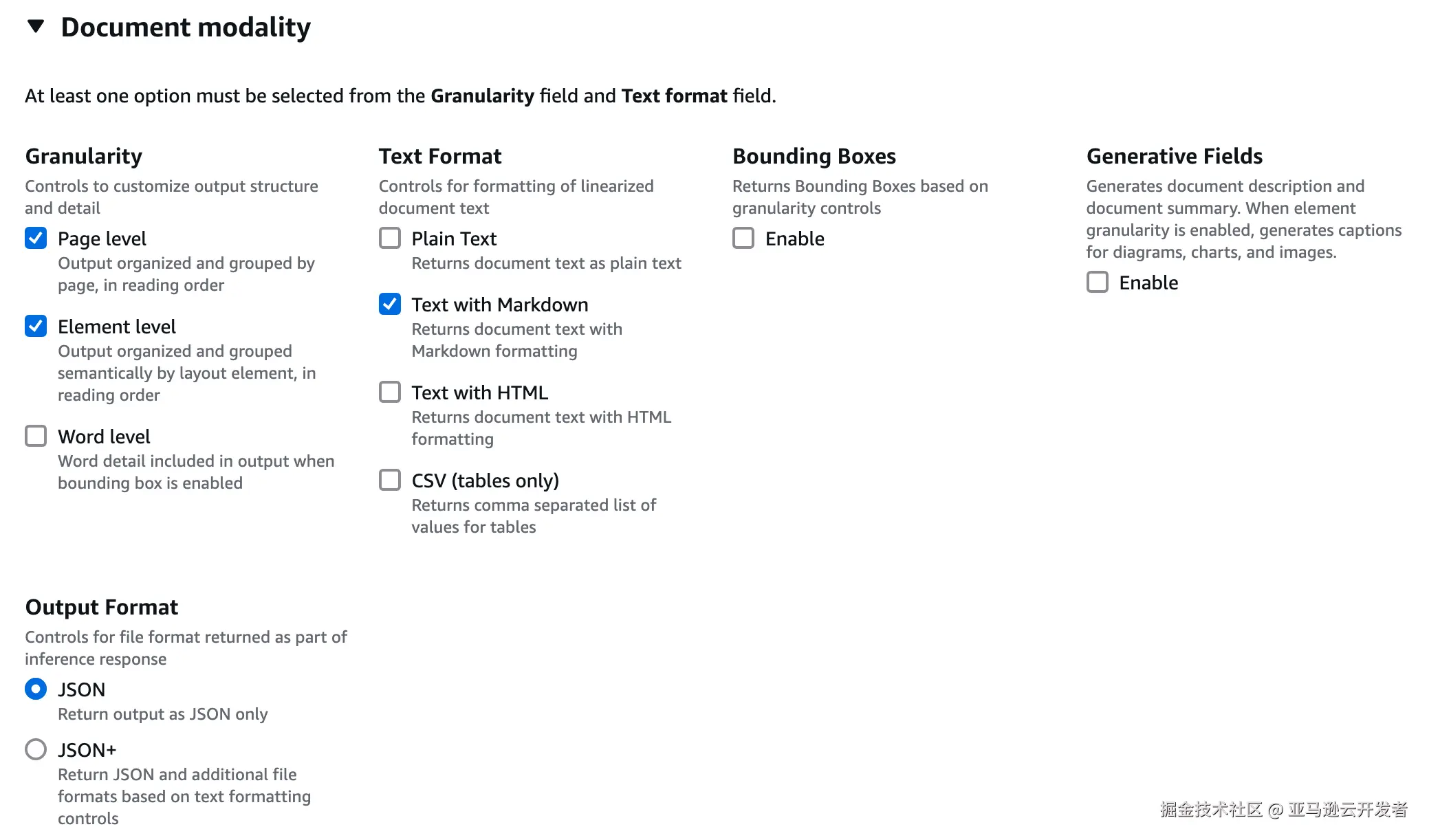Check the CSV (tables only) checkbox

(390, 480)
